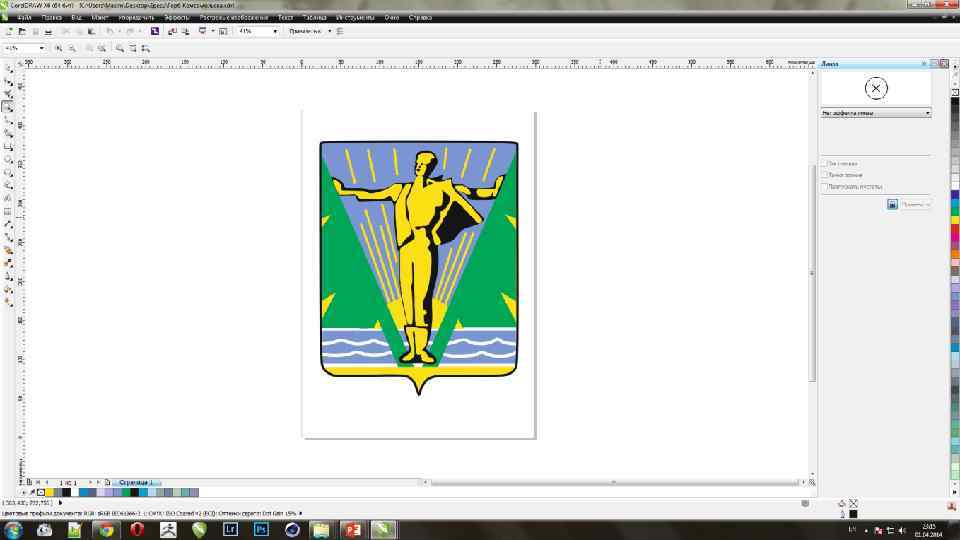Pick the yellow swatch in document palette
Viewport: 960px width, 540px height.
coord(49,492)
